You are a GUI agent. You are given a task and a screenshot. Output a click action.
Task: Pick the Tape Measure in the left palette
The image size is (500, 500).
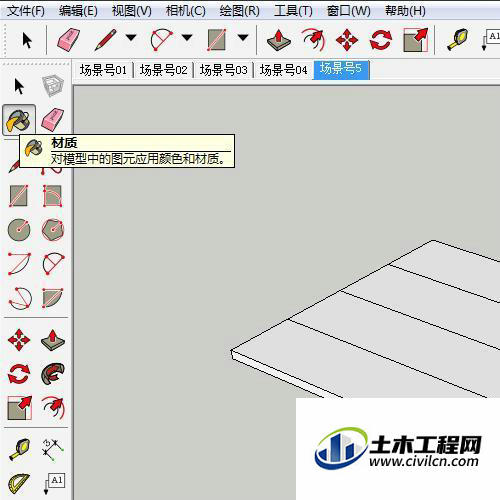point(20,450)
